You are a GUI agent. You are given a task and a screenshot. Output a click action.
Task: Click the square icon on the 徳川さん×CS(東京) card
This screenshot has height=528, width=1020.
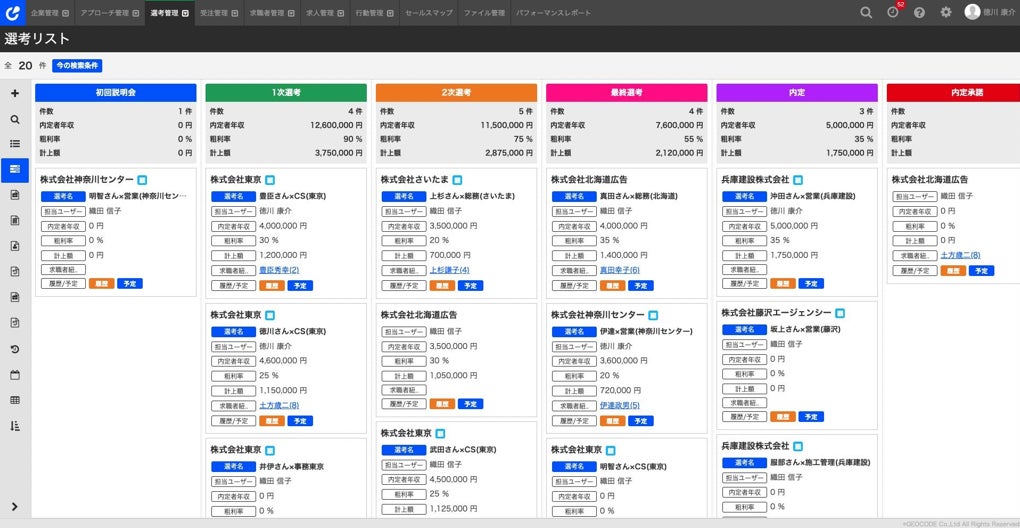(270, 315)
